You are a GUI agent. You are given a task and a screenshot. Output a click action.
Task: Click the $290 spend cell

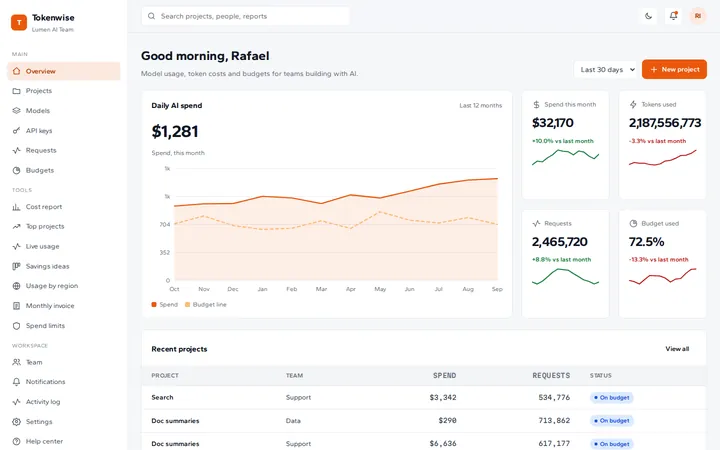click(447, 421)
